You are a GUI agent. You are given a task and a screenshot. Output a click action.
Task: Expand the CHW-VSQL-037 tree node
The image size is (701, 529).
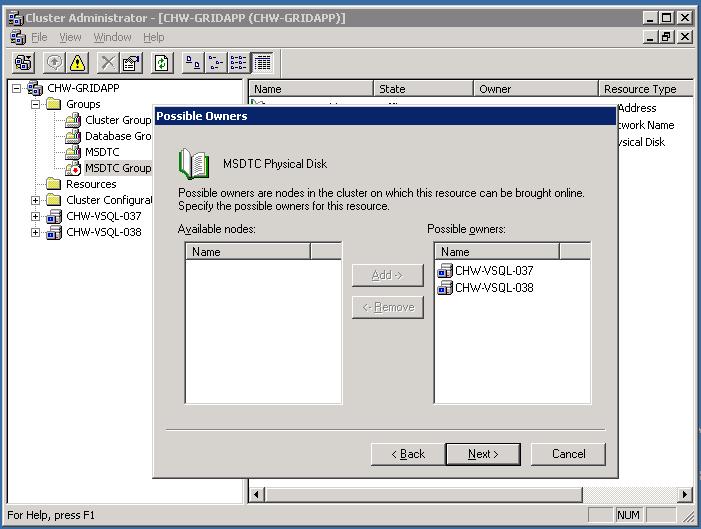[x=35, y=216]
